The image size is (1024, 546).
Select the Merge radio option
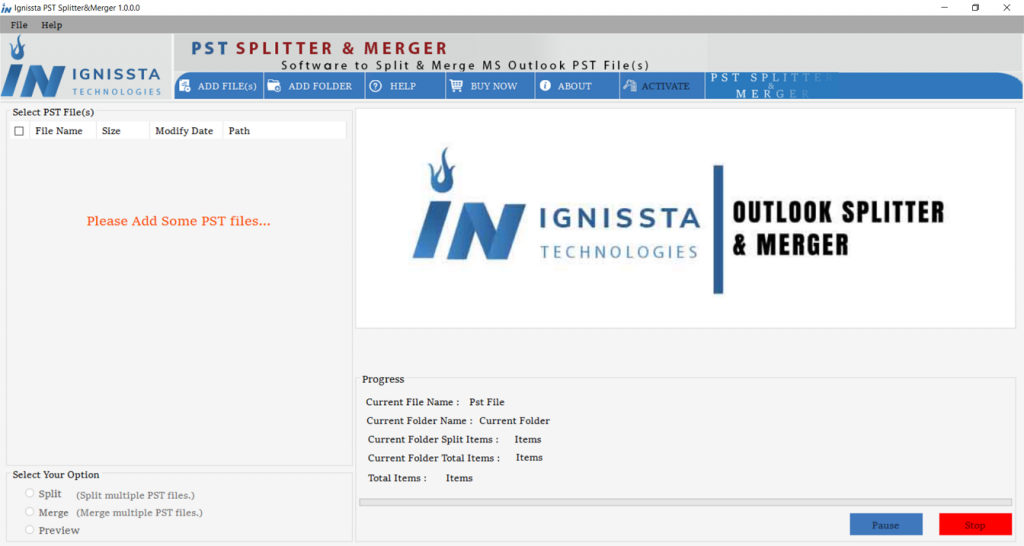(x=30, y=512)
